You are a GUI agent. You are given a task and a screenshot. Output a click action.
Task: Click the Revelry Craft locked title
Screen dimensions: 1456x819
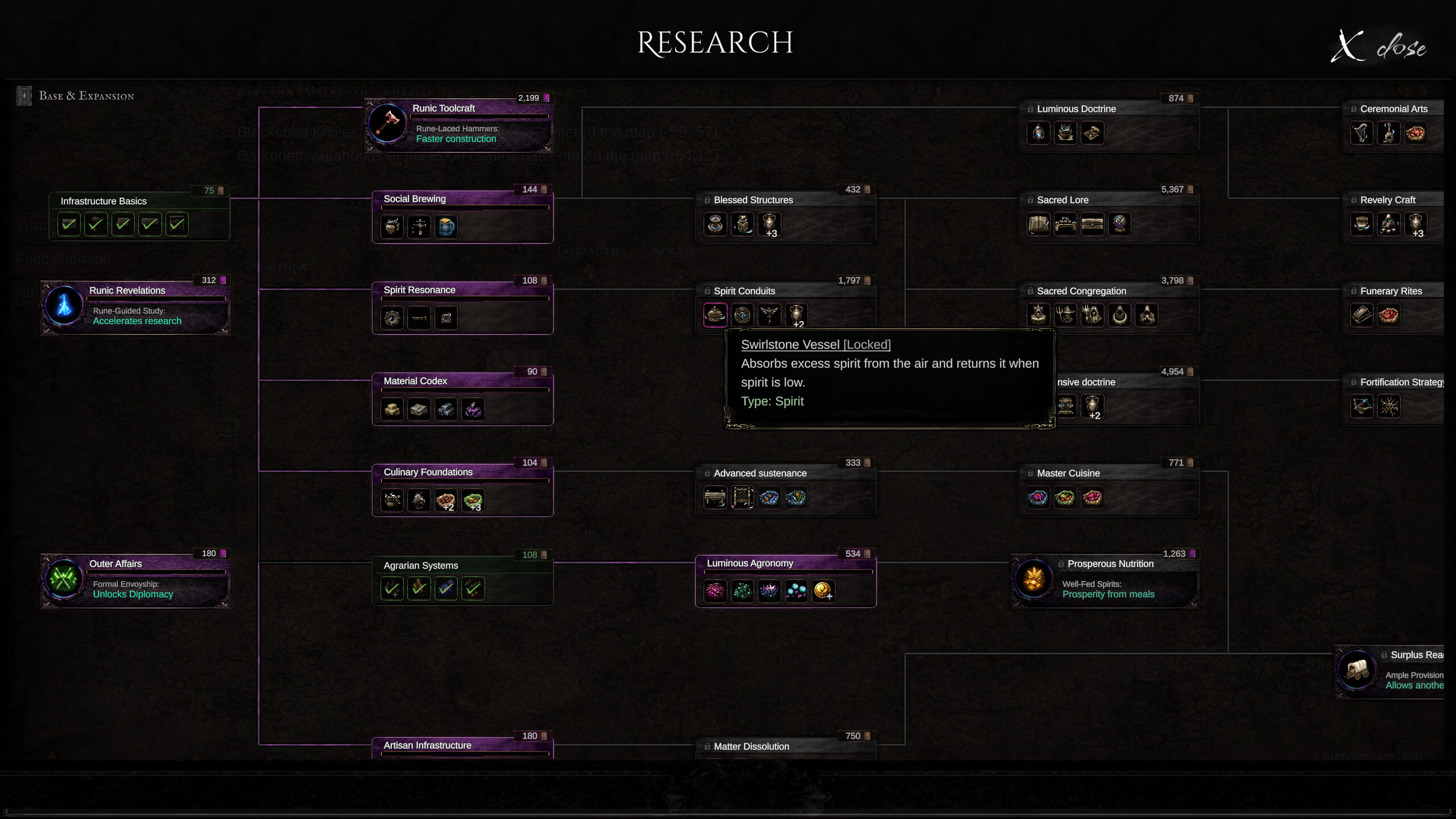[1388, 200]
